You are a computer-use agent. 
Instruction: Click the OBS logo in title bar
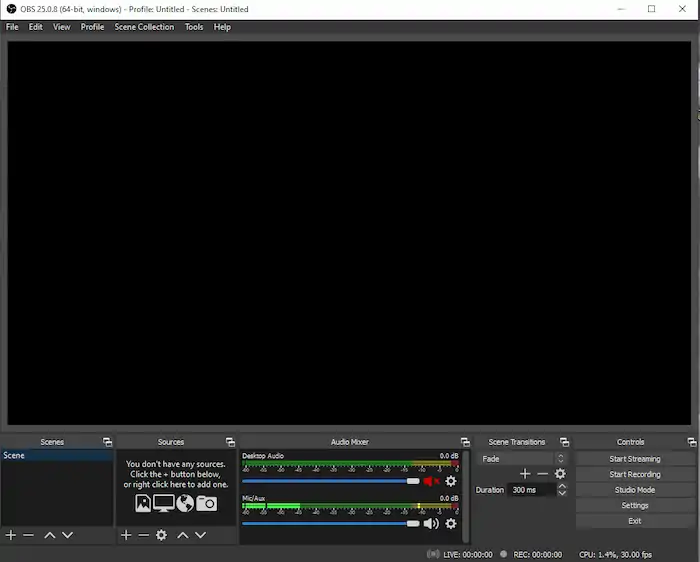[x=11, y=9]
